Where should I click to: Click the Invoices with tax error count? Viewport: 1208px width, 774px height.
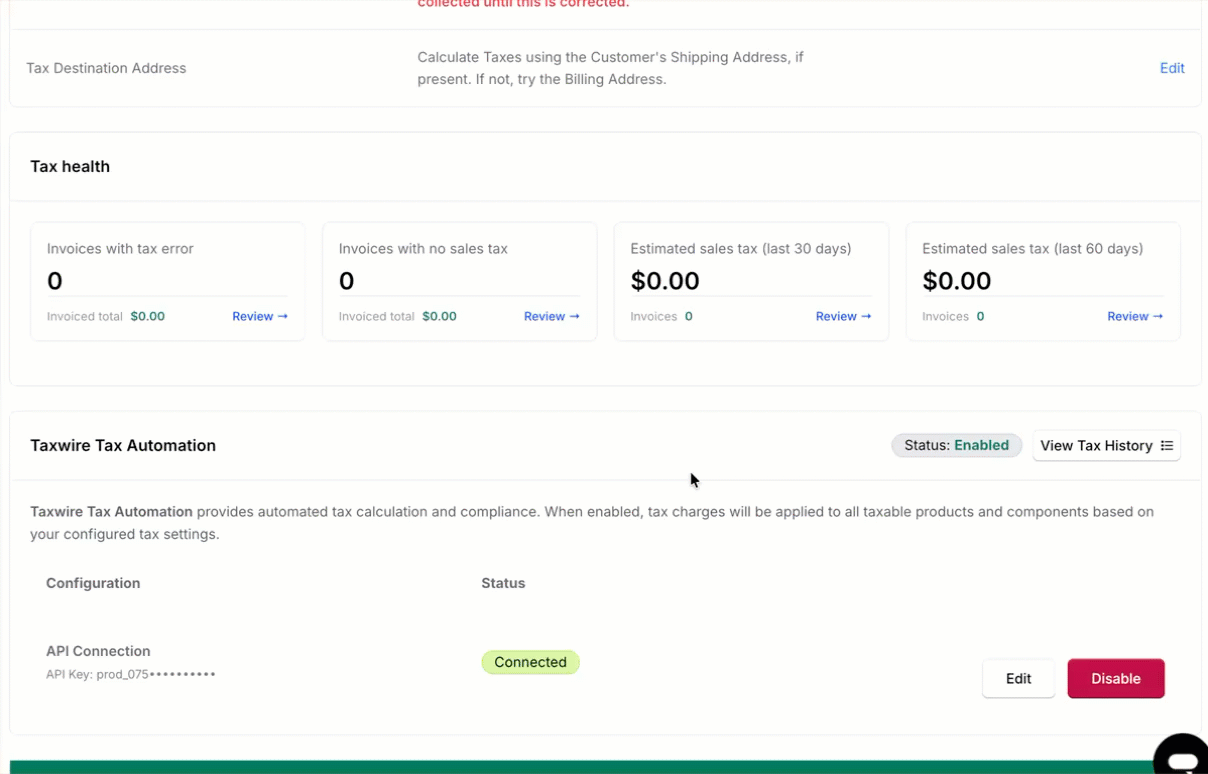coord(55,281)
